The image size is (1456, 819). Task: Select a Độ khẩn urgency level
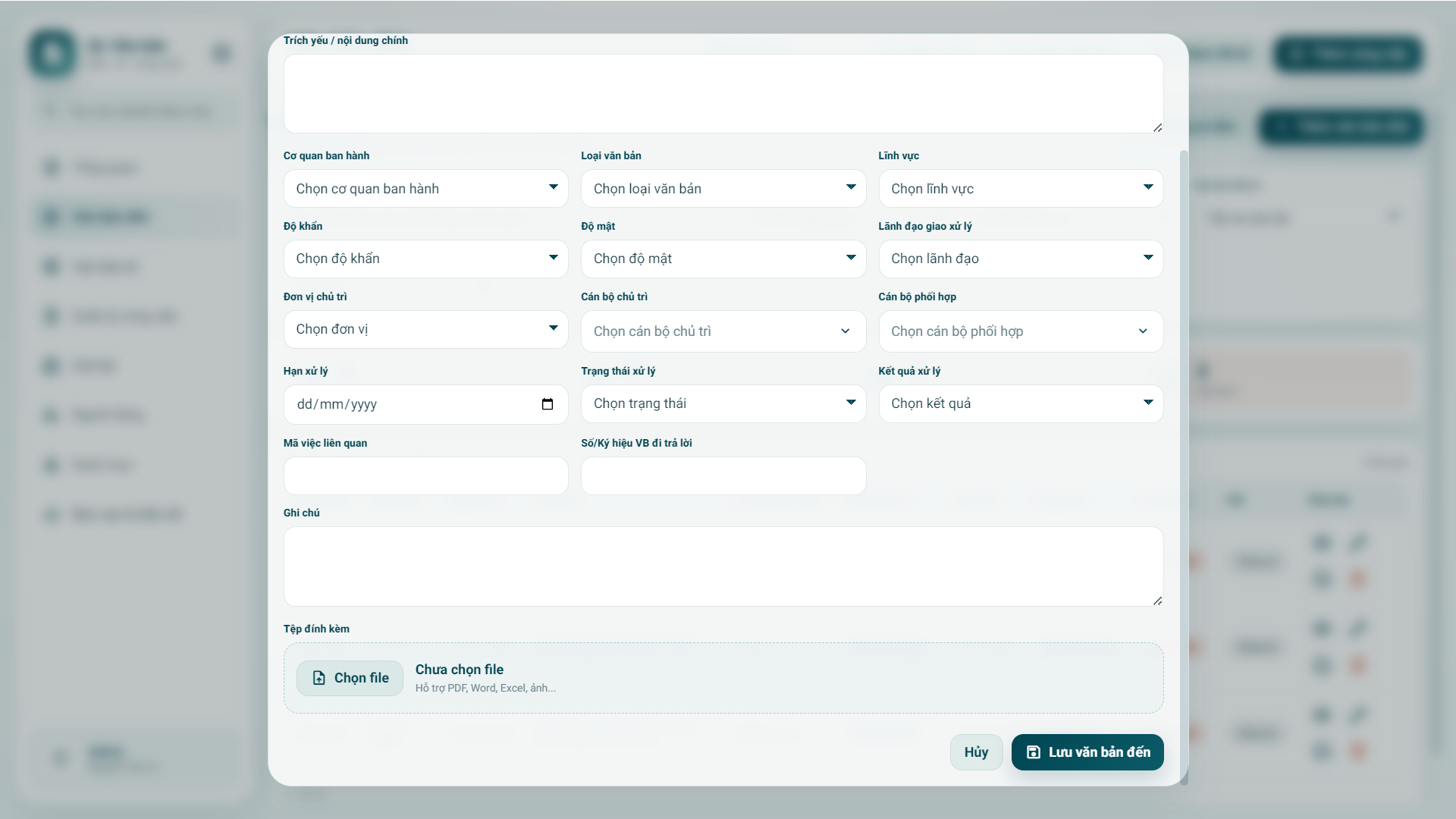tap(425, 259)
